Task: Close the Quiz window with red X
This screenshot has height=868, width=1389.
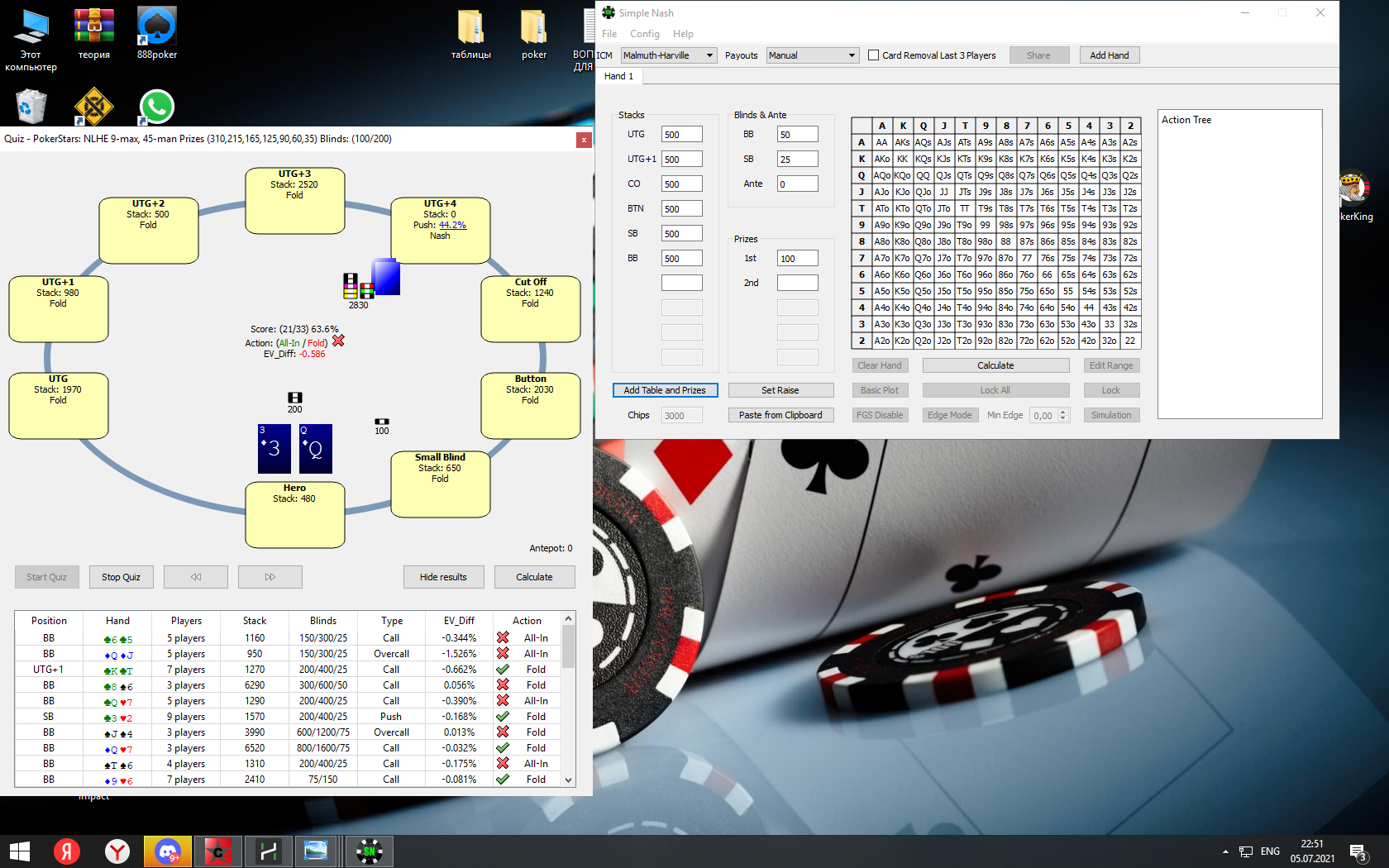Action: pos(584,140)
